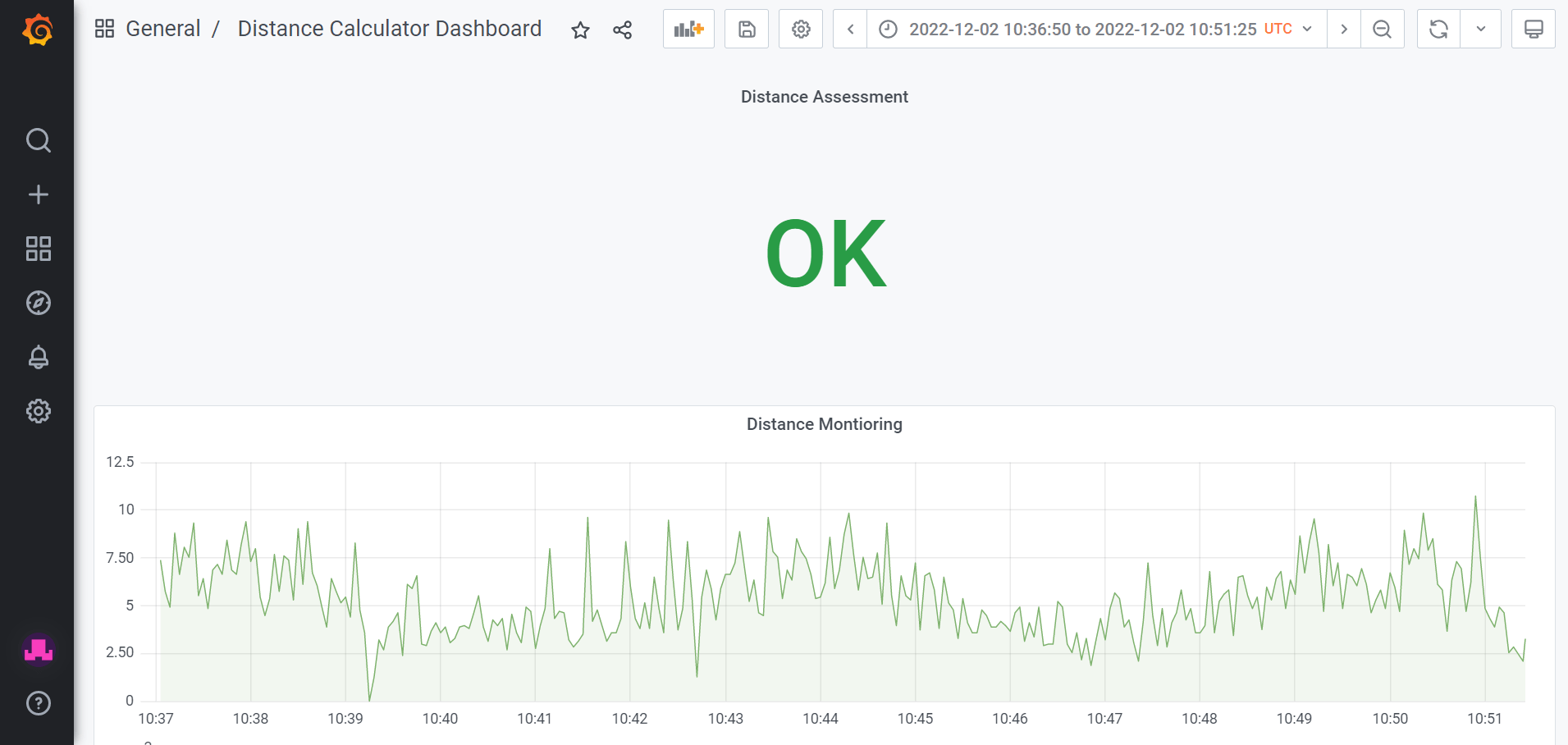Expand the refresh interval dropdown arrow
The image size is (1568, 745).
[x=1481, y=29]
